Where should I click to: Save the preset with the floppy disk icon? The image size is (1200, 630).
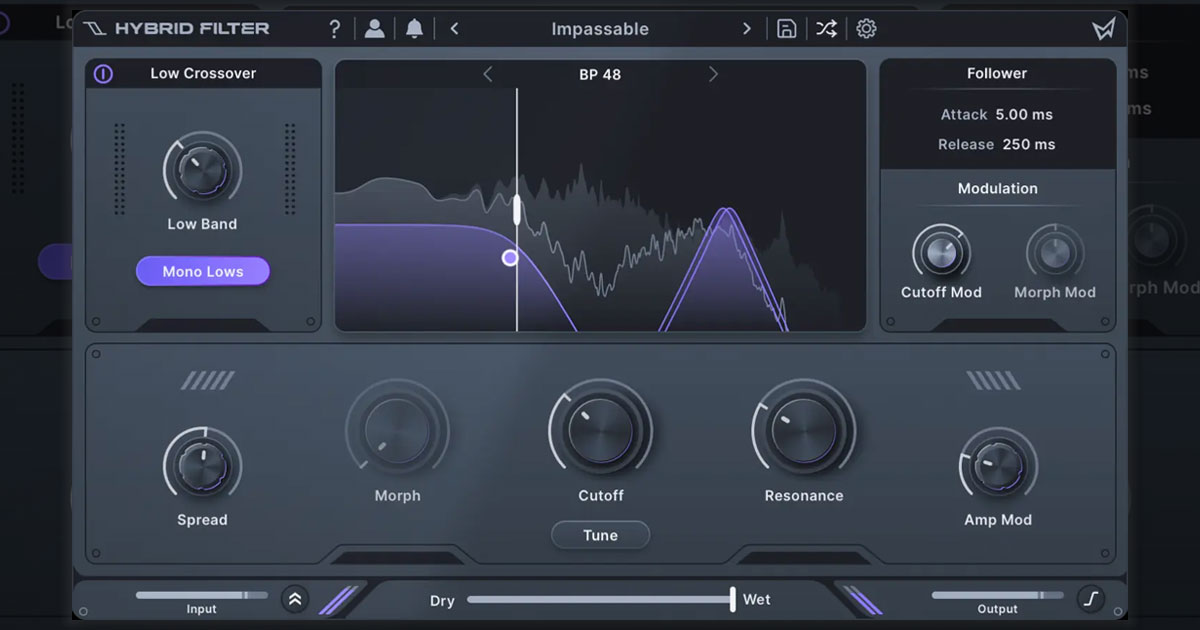[786, 29]
